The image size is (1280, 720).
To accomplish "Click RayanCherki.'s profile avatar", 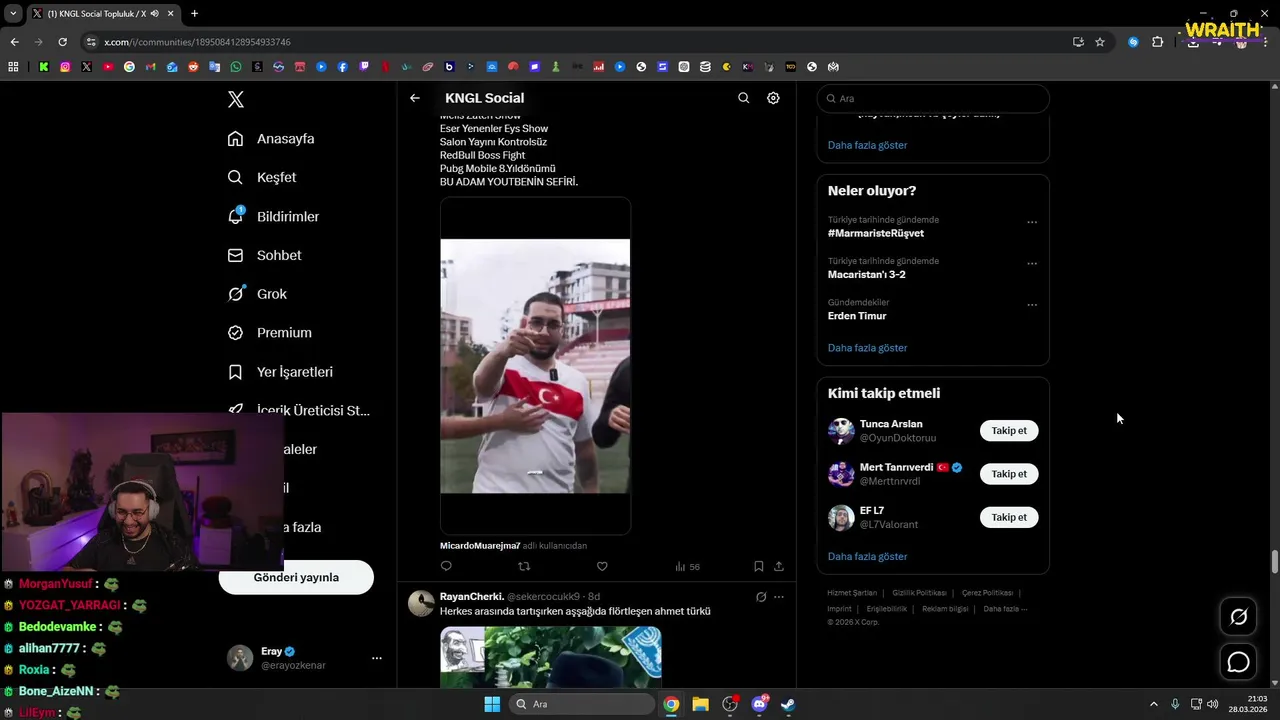I will pos(421,603).
